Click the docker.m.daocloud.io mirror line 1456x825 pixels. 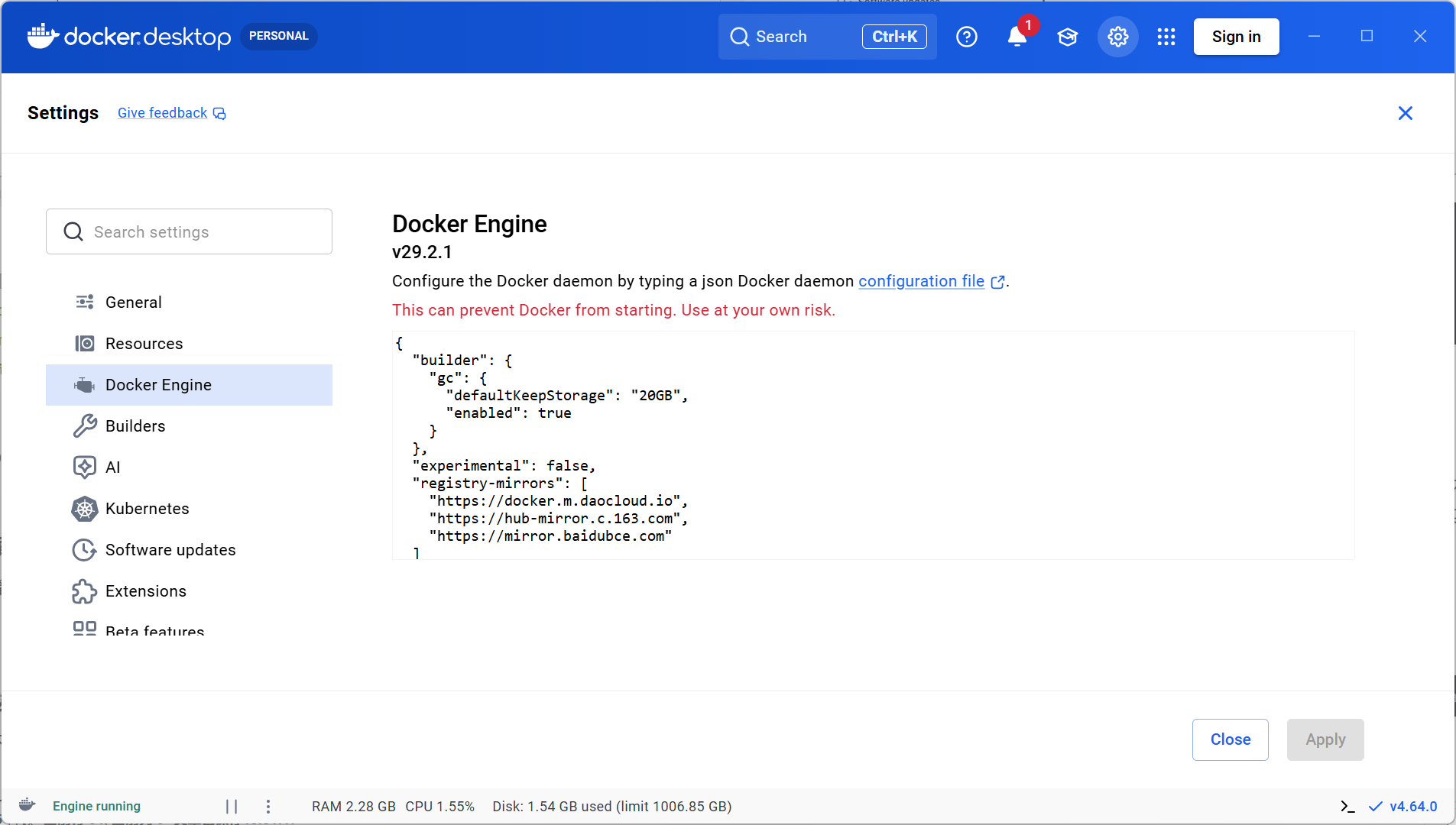[559, 501]
